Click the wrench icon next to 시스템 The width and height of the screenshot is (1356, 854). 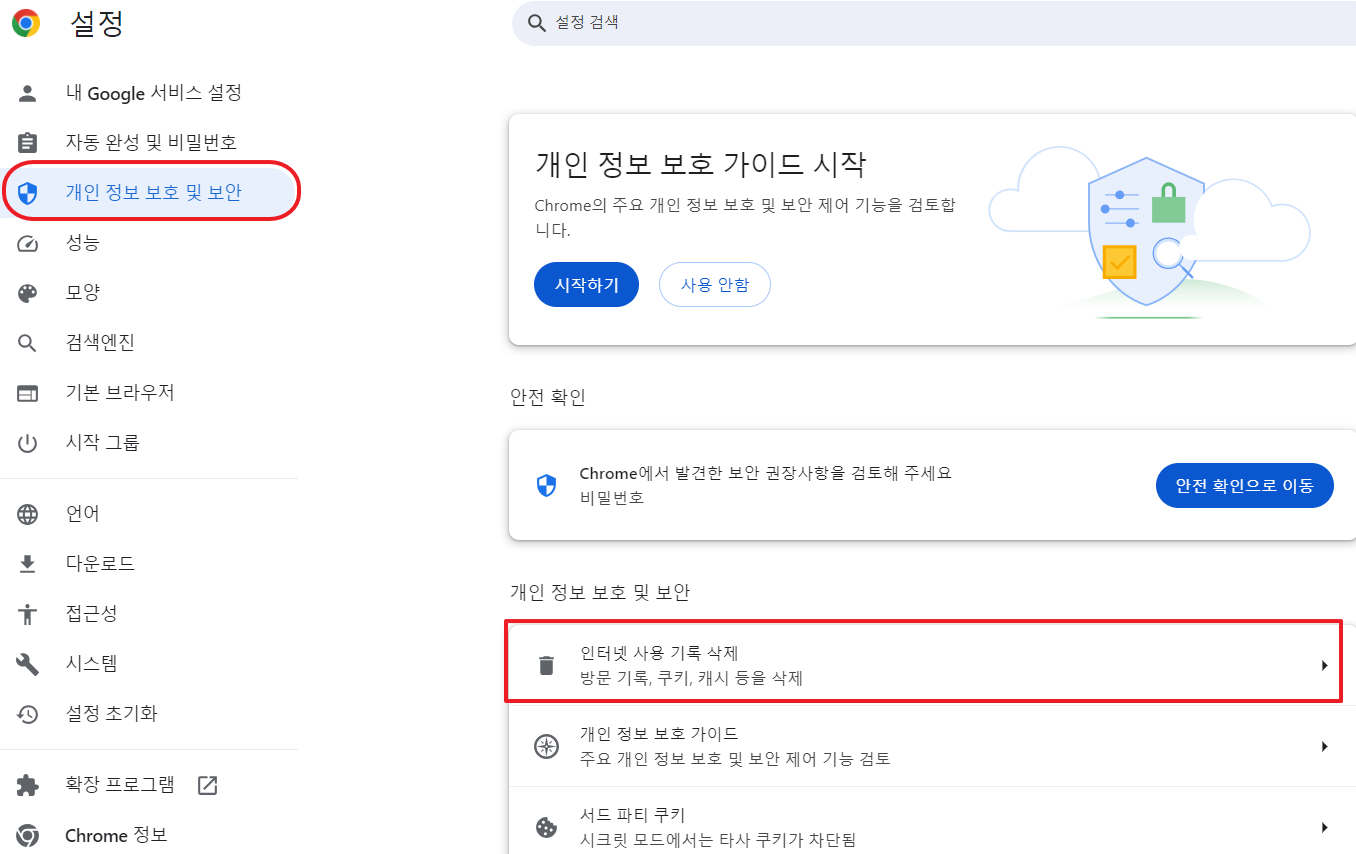pos(30,663)
